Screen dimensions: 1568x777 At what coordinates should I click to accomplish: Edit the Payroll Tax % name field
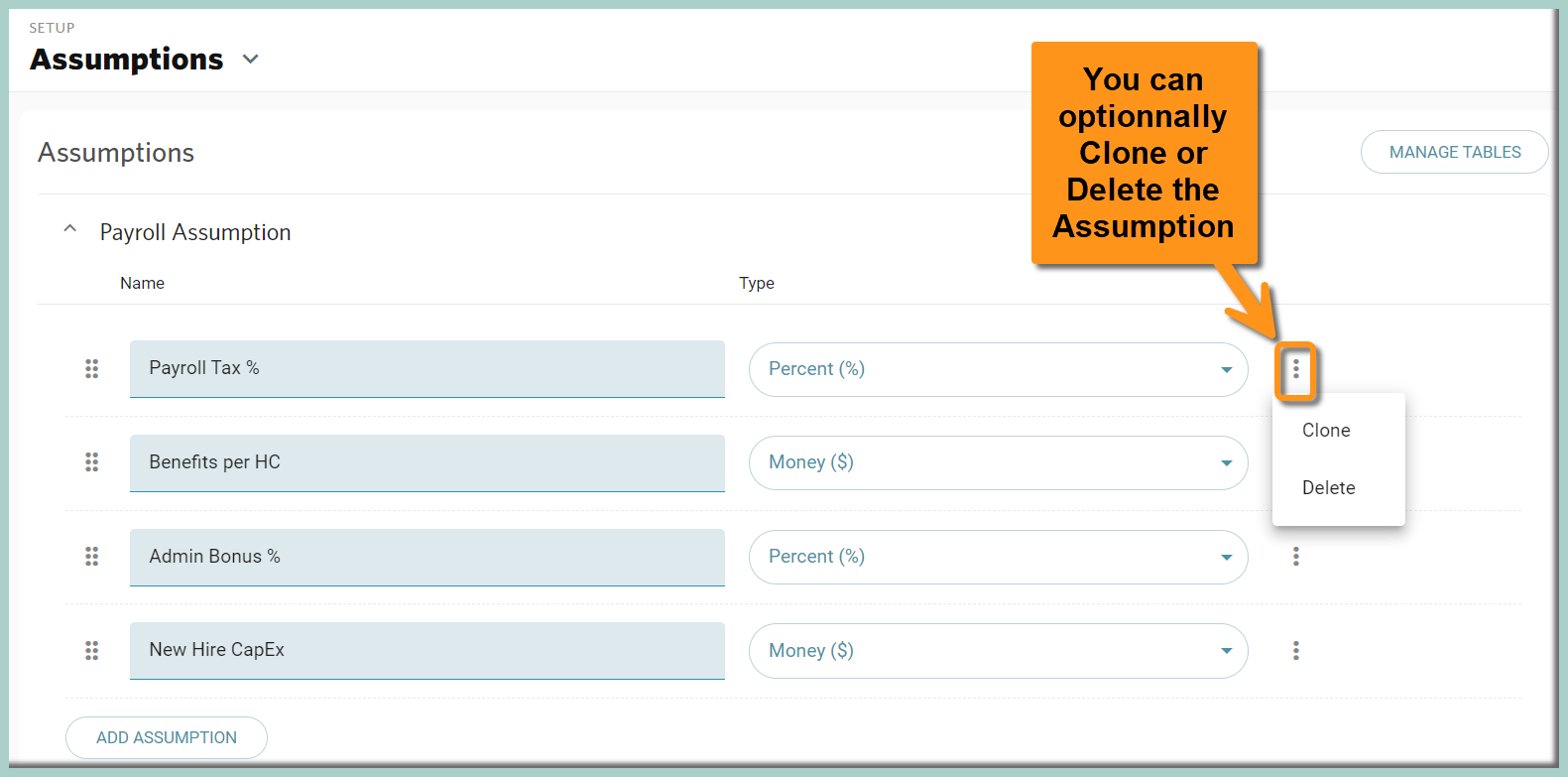click(x=426, y=368)
